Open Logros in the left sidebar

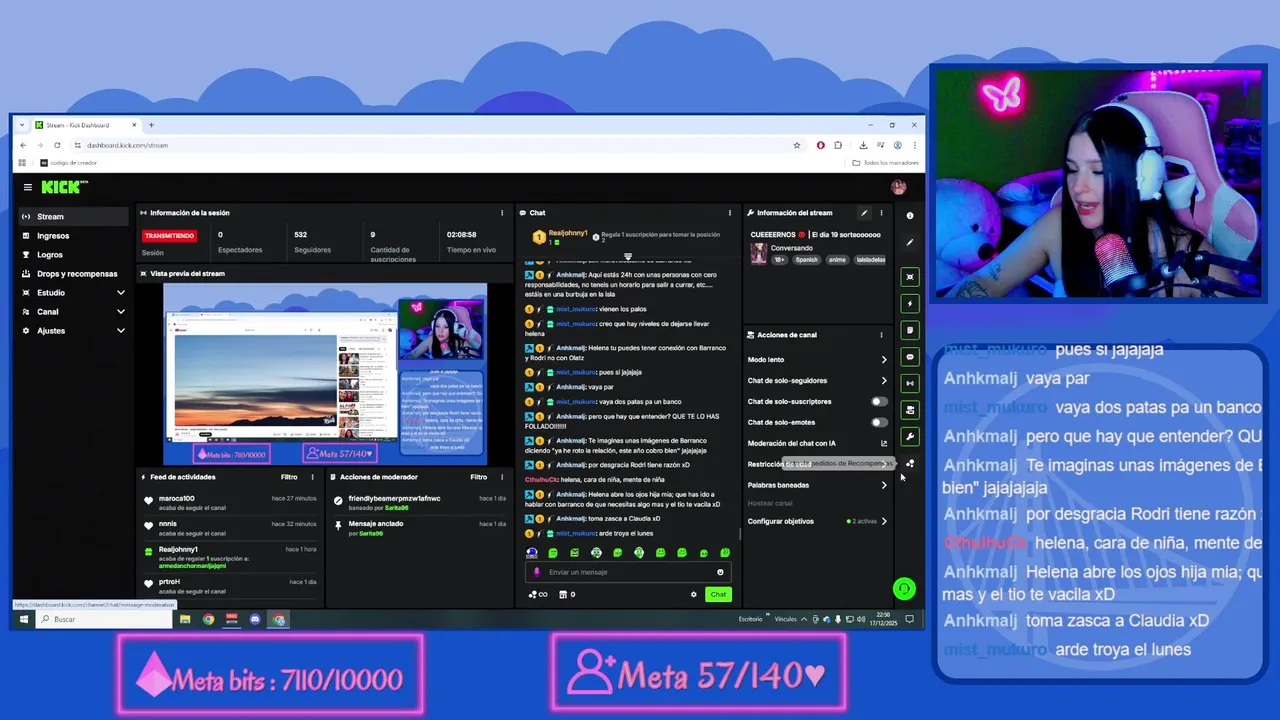click(72, 255)
